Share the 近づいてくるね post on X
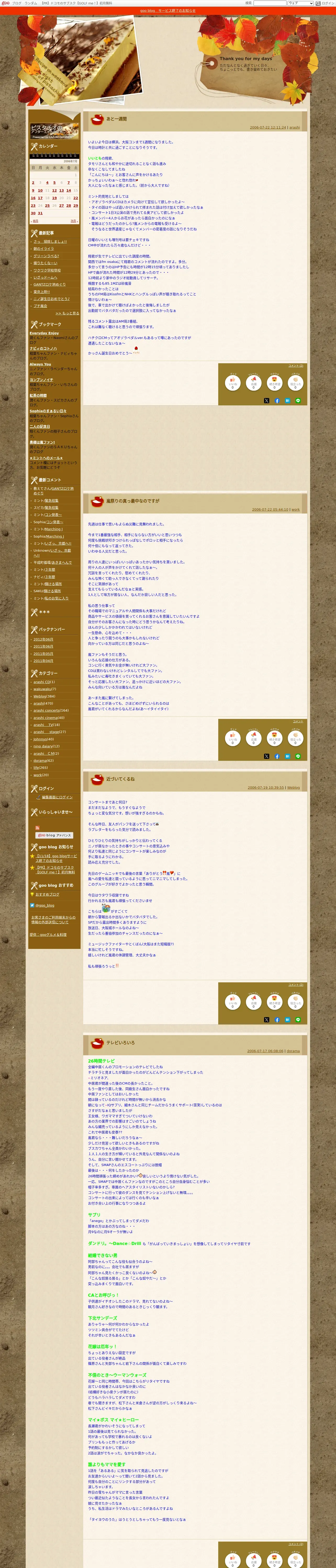The height and width of the screenshot is (1568, 336). [x=266, y=1019]
